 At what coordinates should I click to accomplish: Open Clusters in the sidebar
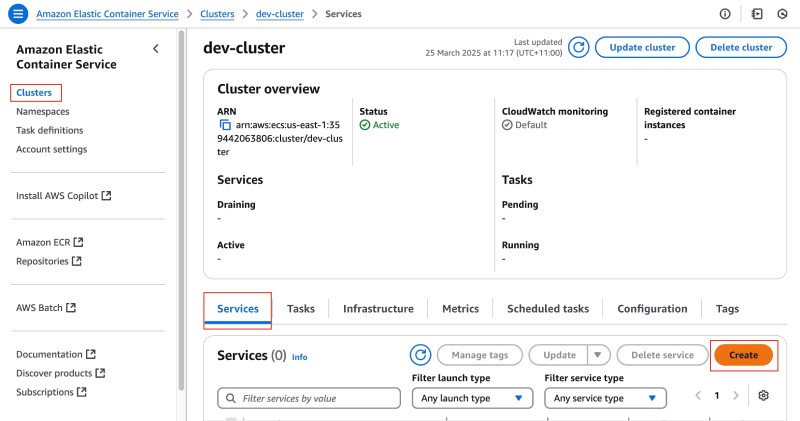tap(34, 92)
